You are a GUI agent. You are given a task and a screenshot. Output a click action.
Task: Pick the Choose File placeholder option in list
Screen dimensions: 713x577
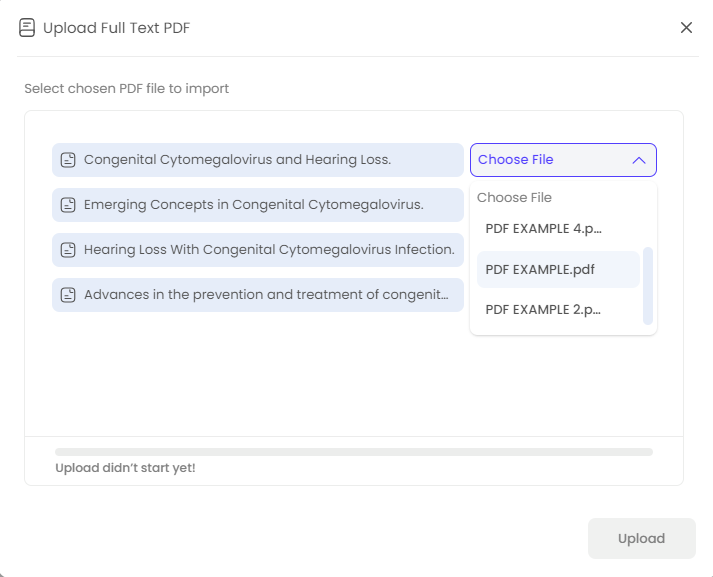(x=514, y=198)
